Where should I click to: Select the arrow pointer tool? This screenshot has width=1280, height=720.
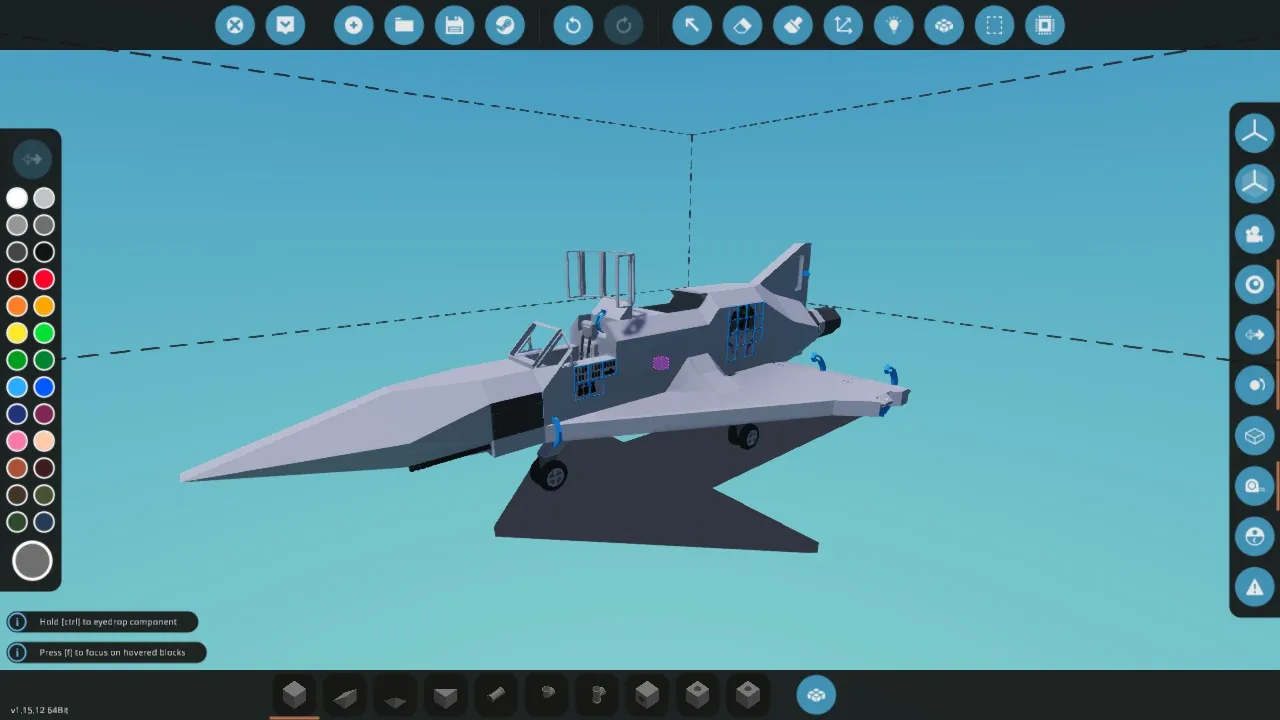(691, 25)
